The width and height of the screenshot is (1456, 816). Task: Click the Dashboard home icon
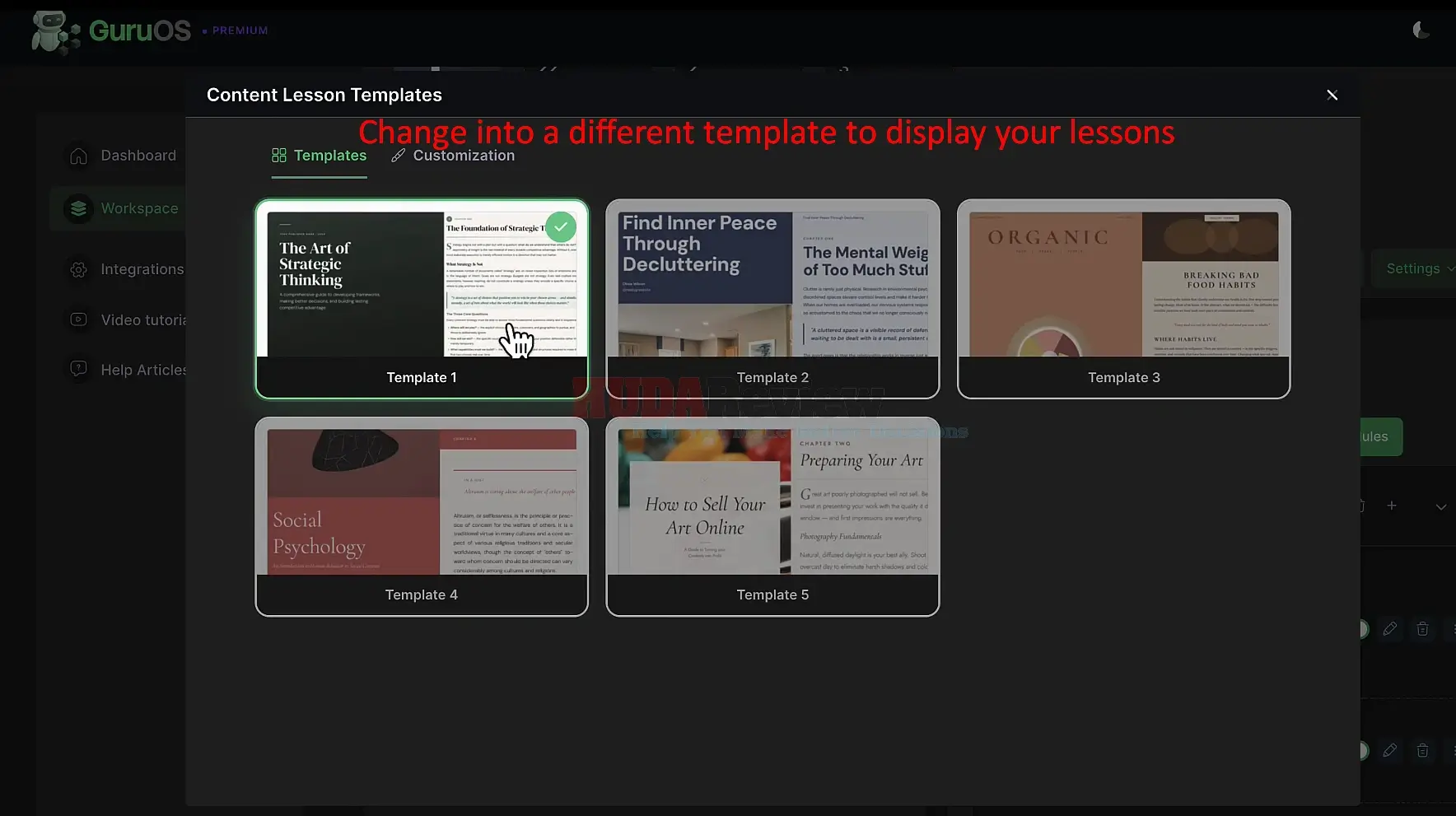pos(78,156)
